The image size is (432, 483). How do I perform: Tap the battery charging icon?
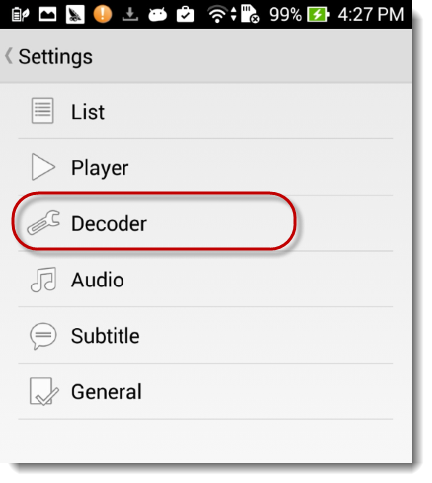[318, 15]
